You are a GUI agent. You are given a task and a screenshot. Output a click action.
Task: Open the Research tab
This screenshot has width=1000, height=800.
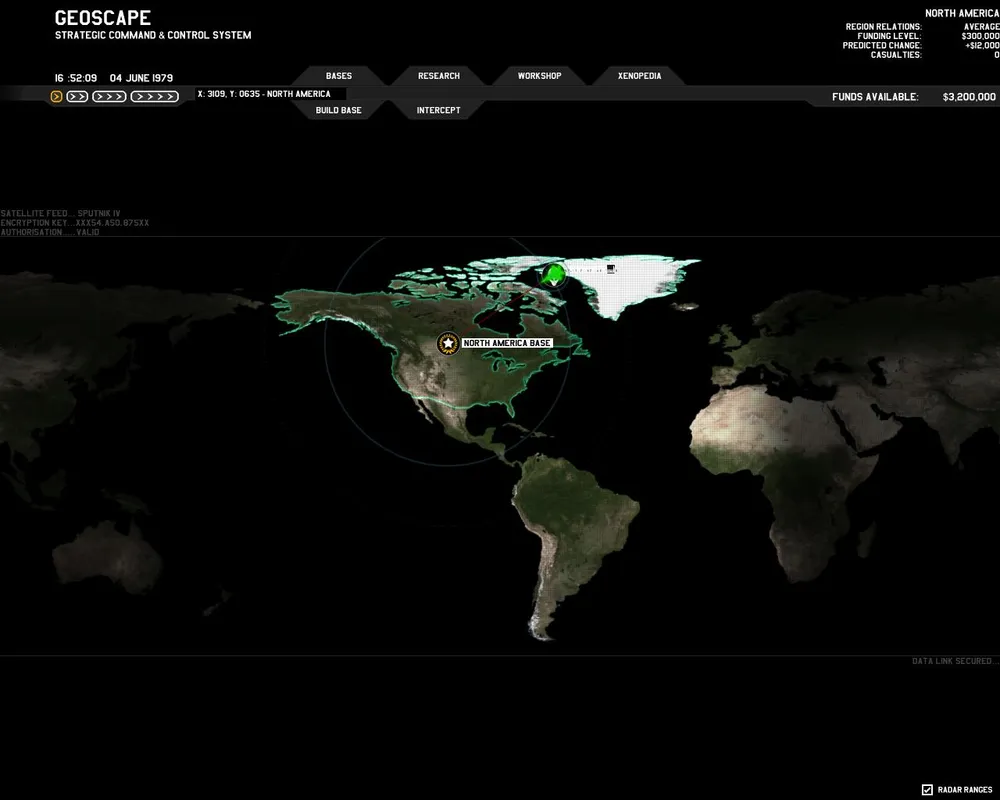(x=439, y=76)
